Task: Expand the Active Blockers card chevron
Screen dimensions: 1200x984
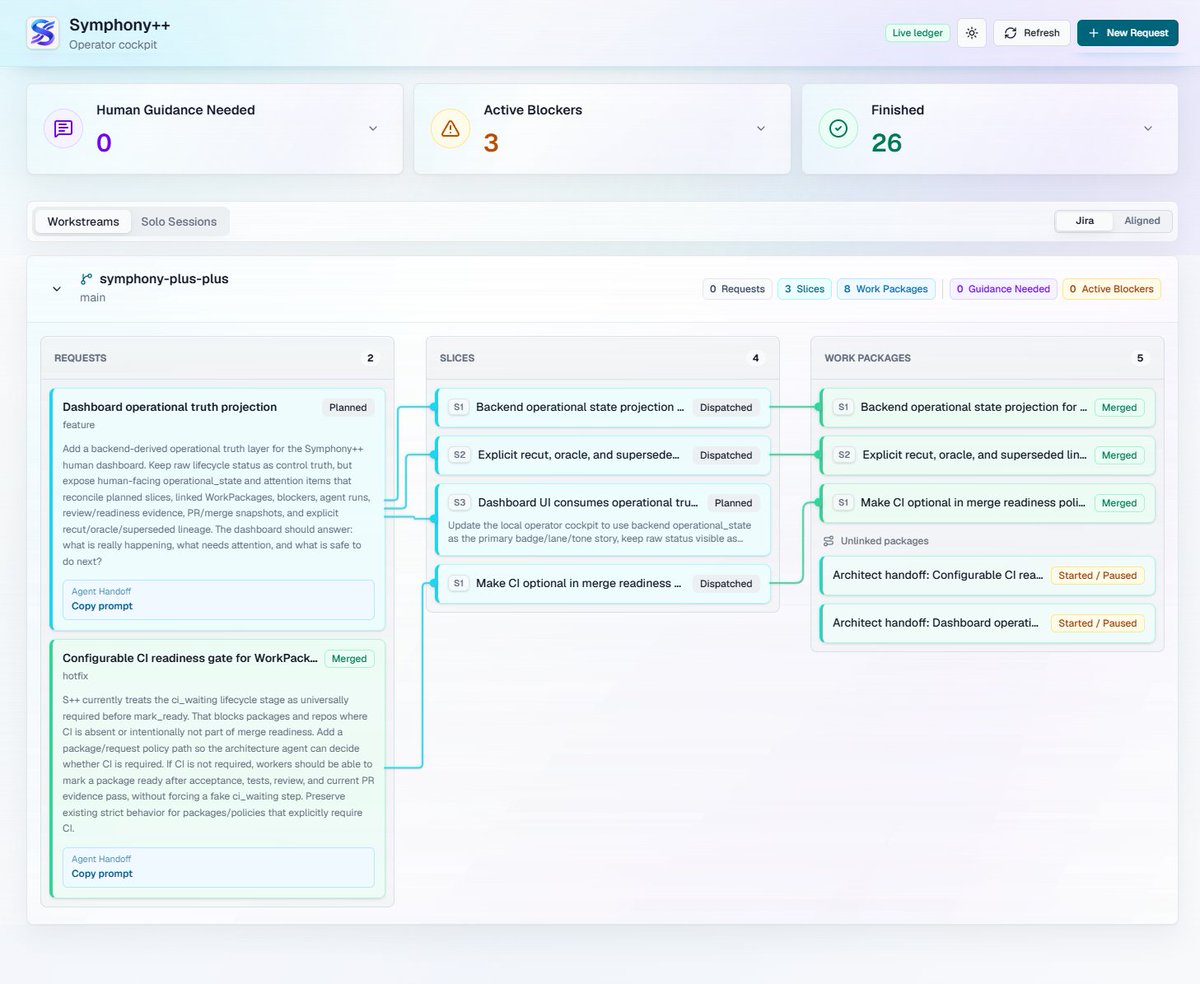Action: 761,128
